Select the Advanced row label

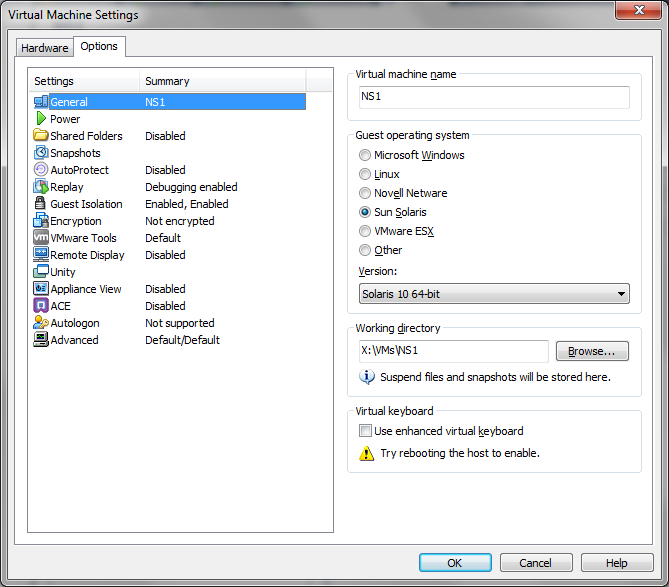[x=75, y=340]
